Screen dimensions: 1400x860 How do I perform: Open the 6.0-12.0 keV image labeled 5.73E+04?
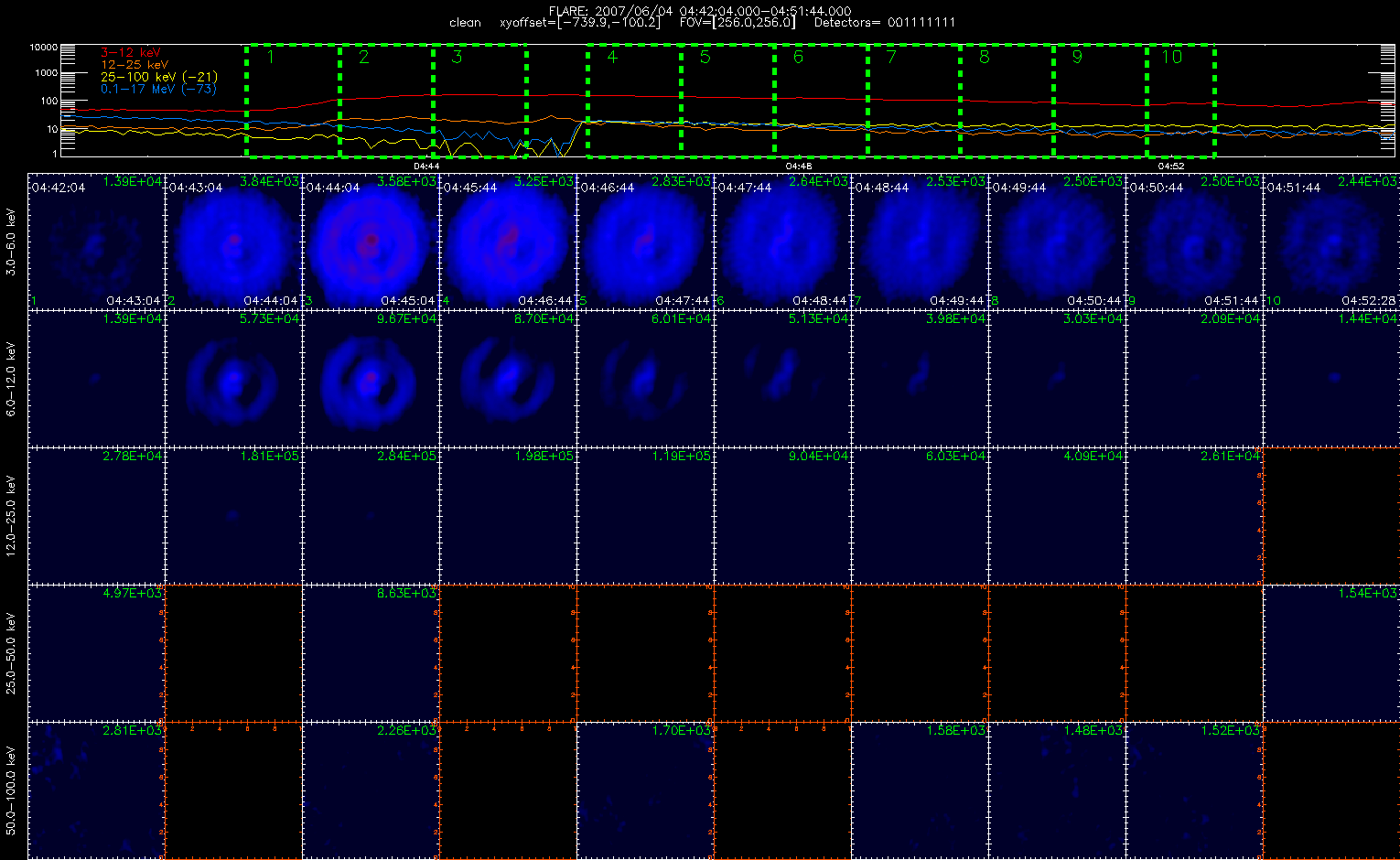click(x=233, y=378)
